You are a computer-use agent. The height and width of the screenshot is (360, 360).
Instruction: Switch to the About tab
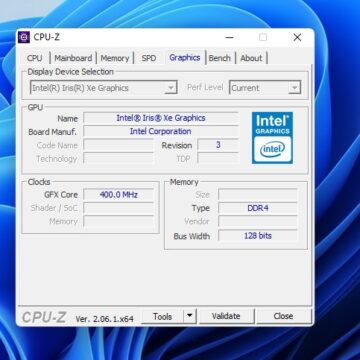click(251, 58)
